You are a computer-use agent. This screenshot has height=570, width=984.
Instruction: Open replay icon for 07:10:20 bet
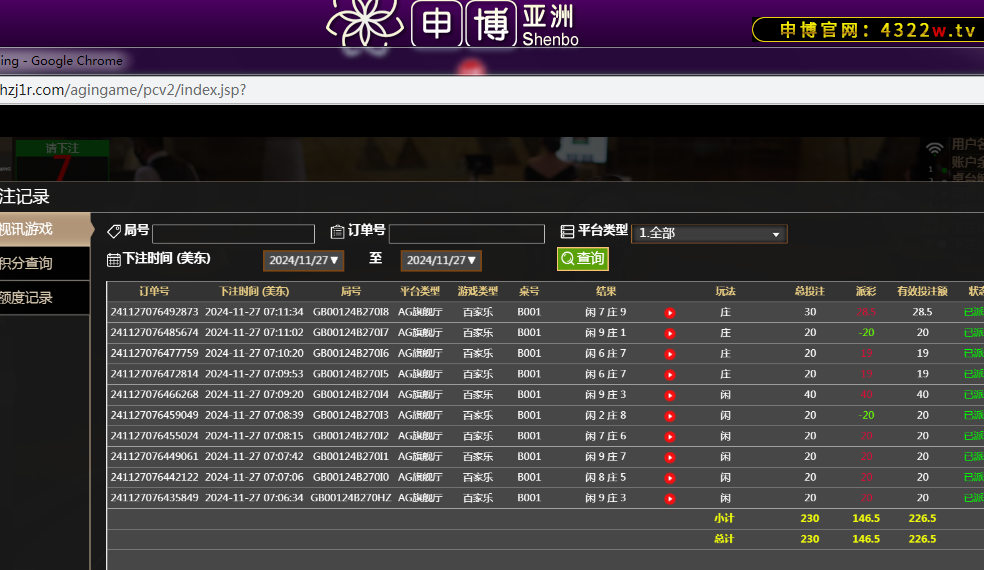tap(670, 353)
